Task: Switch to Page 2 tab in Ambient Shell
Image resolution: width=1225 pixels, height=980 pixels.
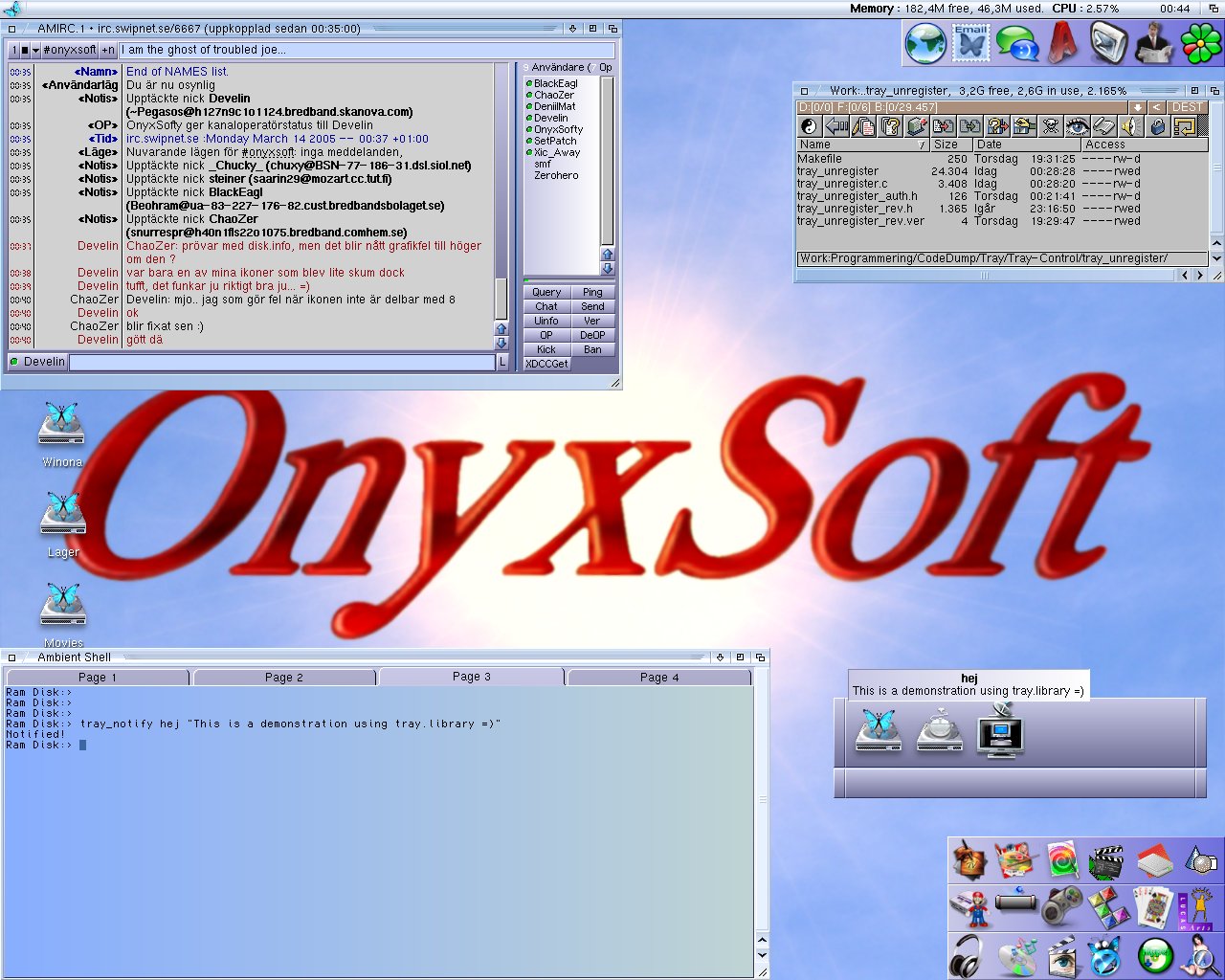Action: coord(284,677)
